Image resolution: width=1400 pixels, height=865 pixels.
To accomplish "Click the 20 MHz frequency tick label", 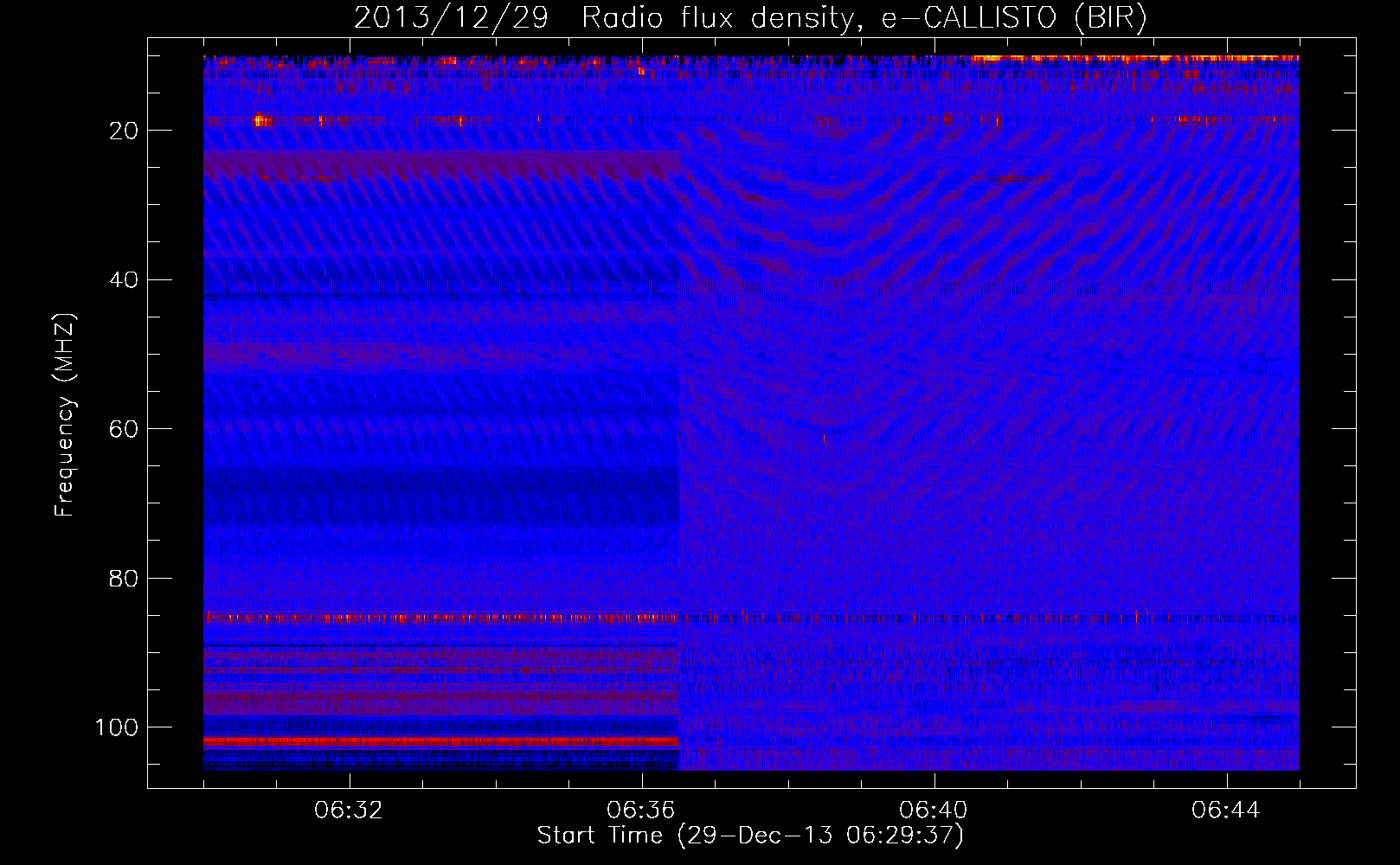I will [125, 131].
